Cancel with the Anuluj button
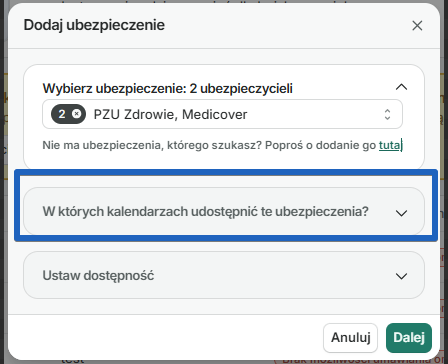448x364 pixels. click(350, 338)
